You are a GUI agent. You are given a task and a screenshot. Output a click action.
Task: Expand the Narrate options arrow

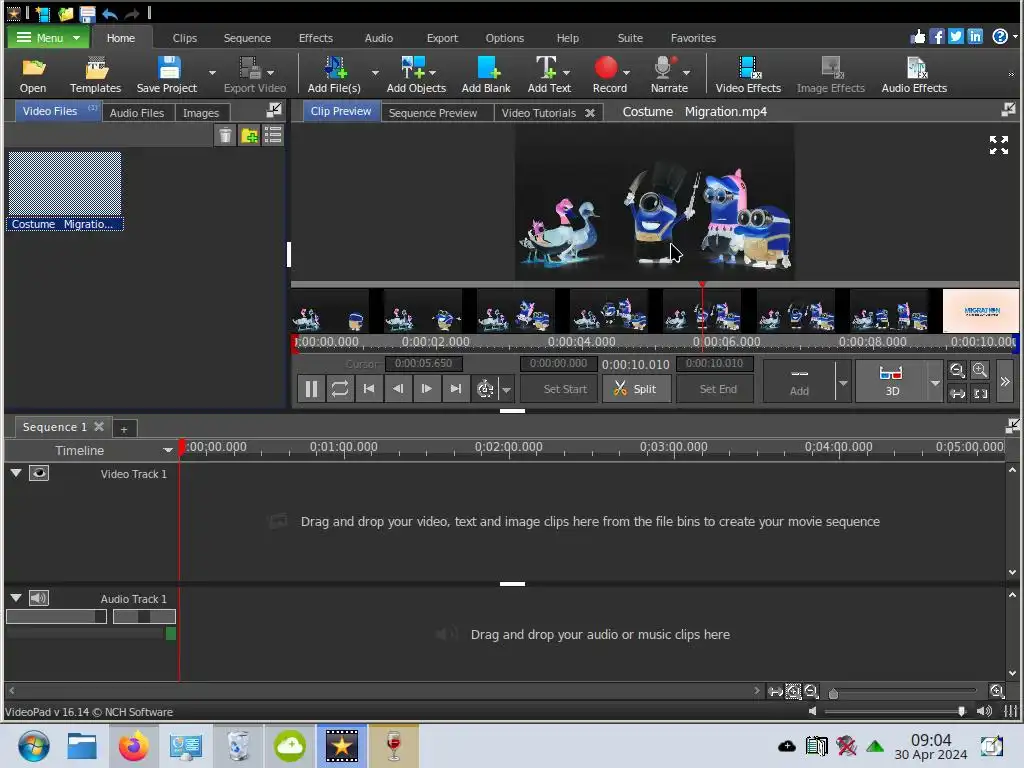[686, 72]
